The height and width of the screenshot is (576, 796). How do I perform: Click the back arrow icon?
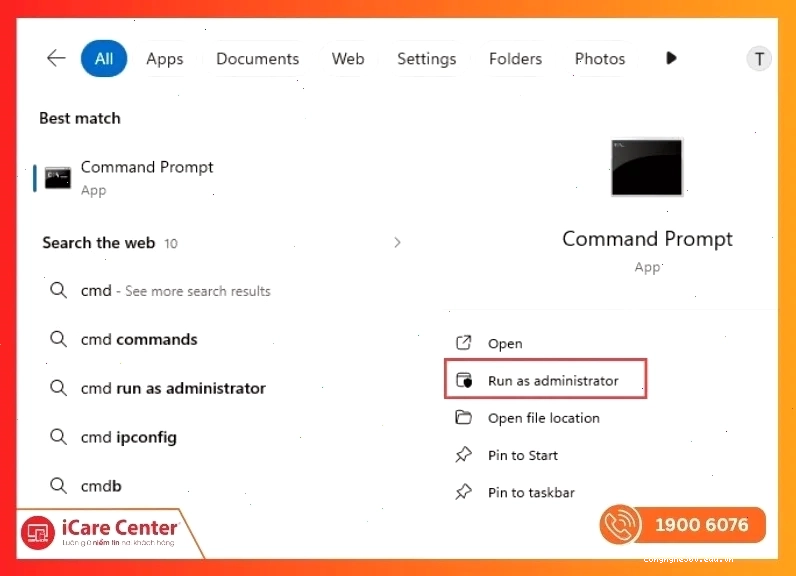coord(56,58)
